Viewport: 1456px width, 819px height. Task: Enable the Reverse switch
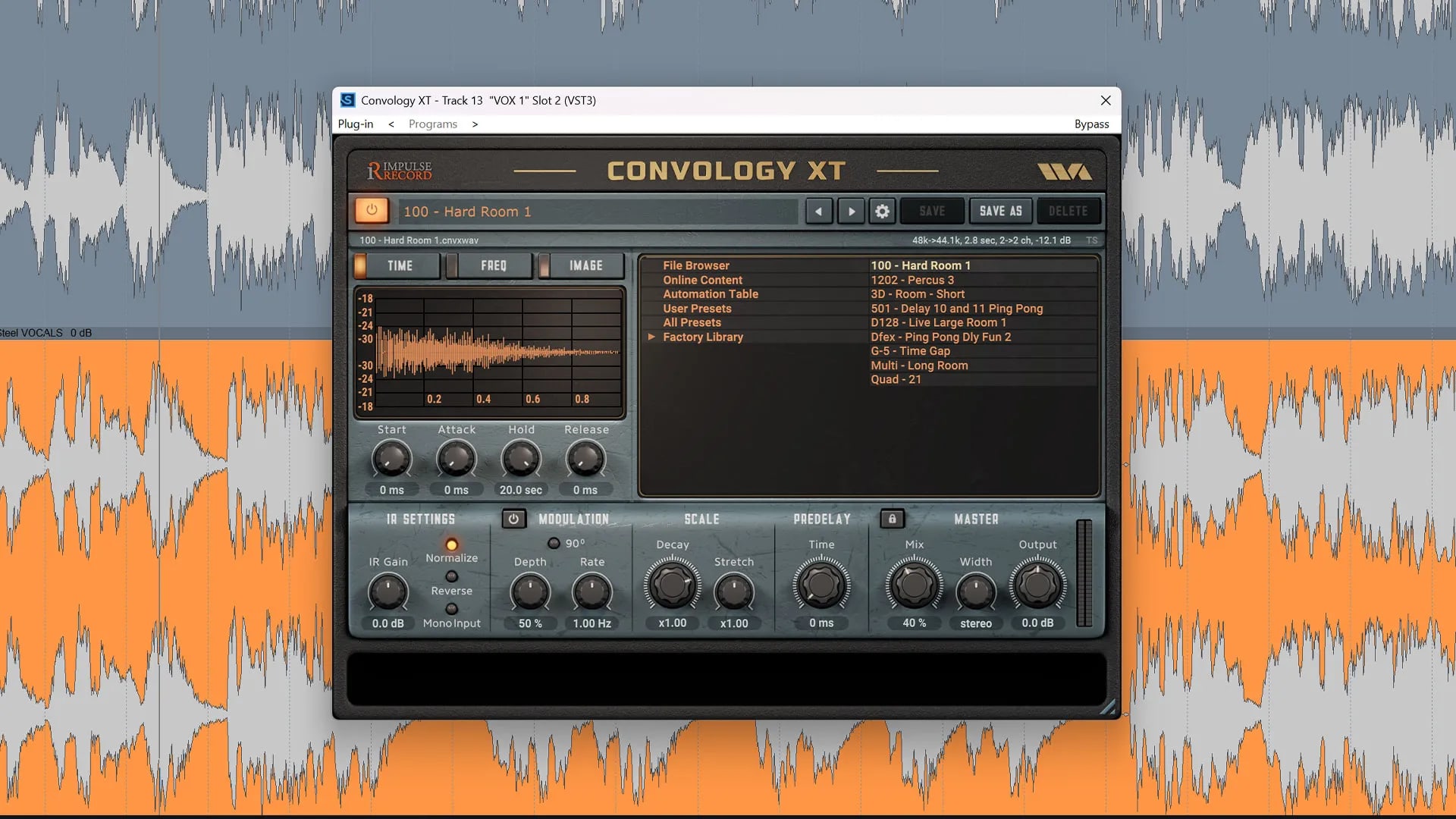tap(451, 577)
